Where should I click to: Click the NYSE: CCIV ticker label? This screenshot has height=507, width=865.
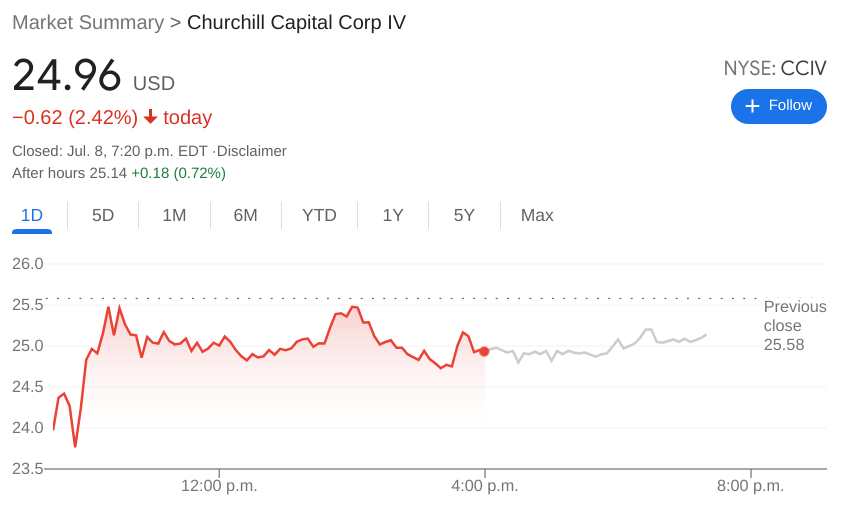coord(775,68)
